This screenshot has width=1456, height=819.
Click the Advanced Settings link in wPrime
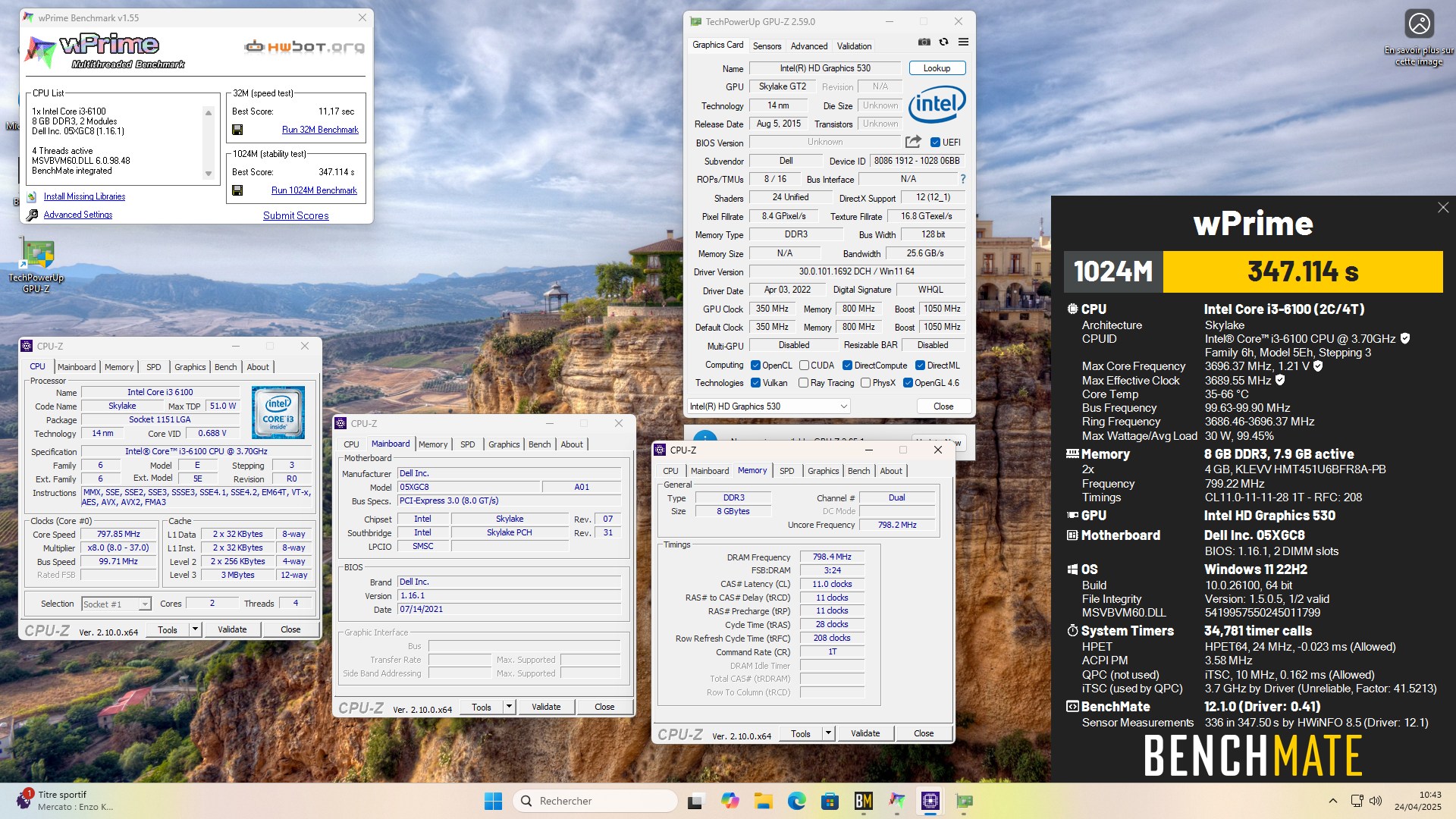(77, 215)
